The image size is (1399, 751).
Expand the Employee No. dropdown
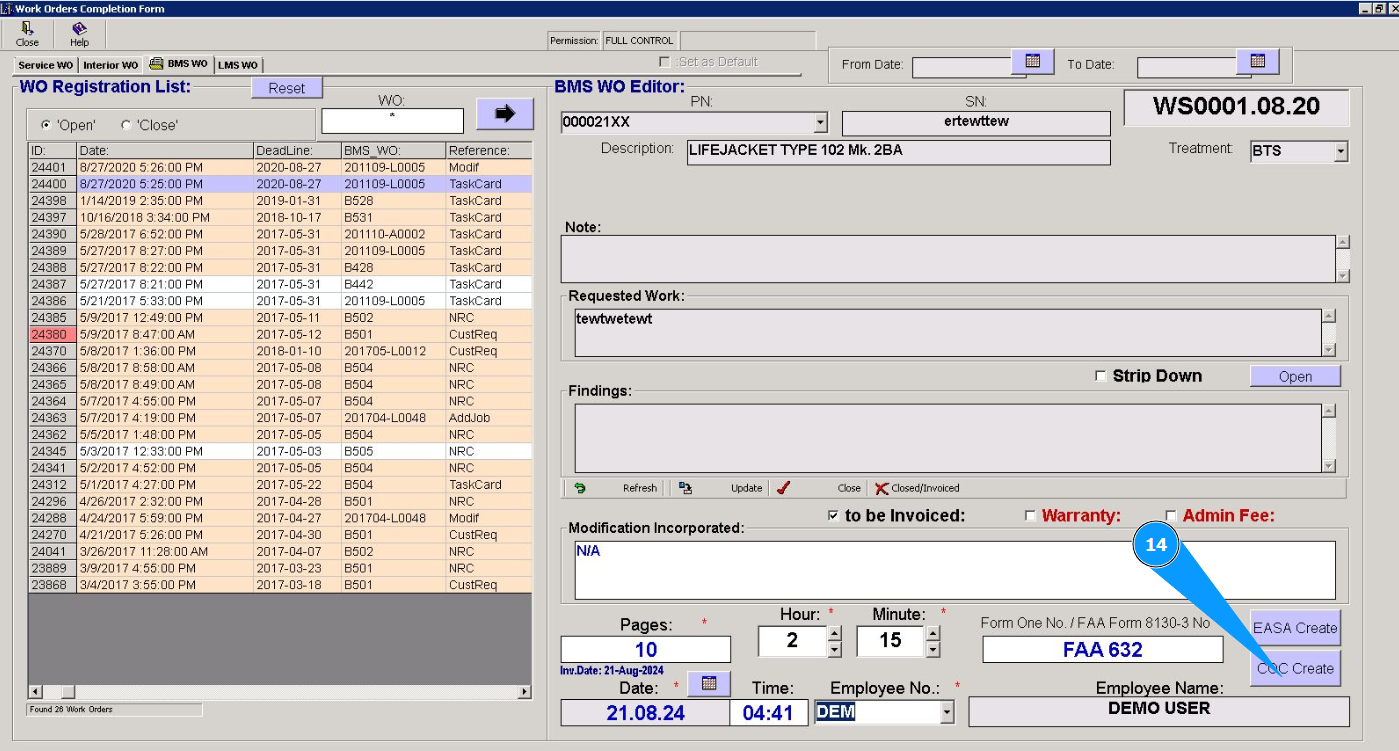click(x=947, y=712)
